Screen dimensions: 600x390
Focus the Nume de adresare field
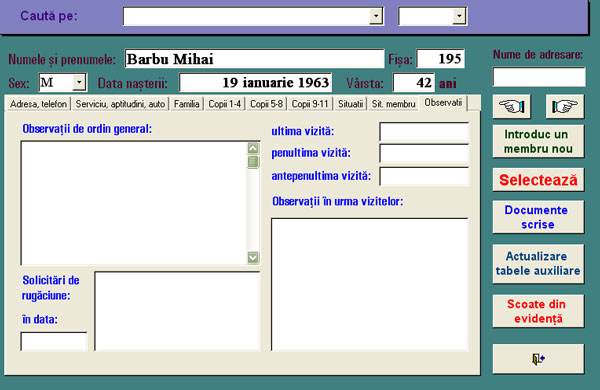tap(539, 77)
